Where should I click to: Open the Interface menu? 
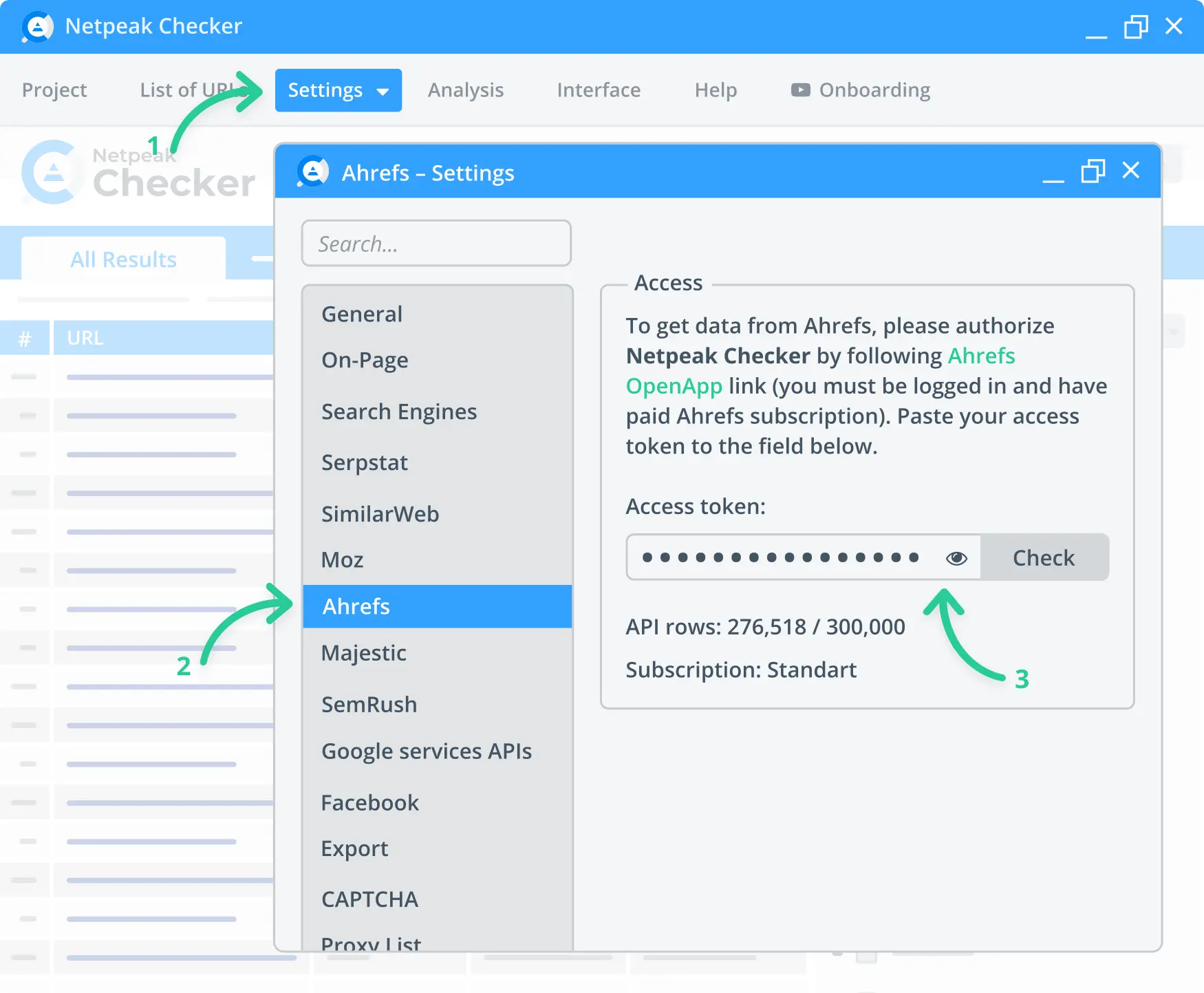tap(599, 90)
